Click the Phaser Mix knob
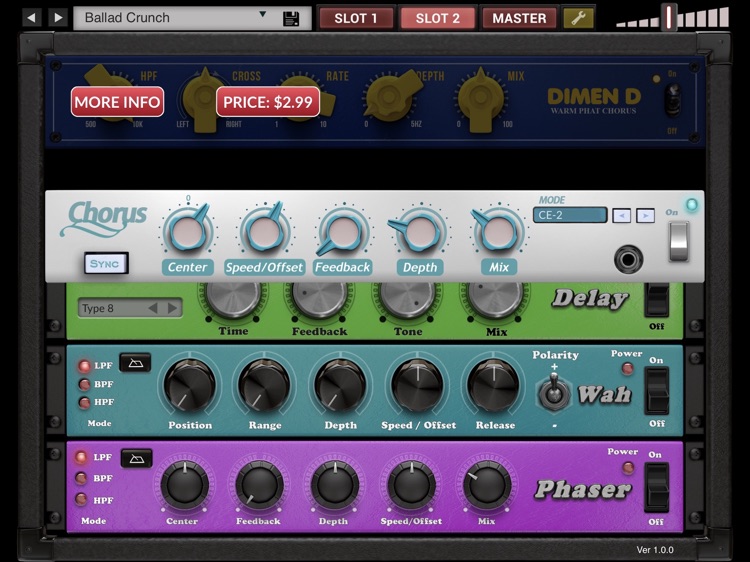The height and width of the screenshot is (562, 750). click(487, 485)
